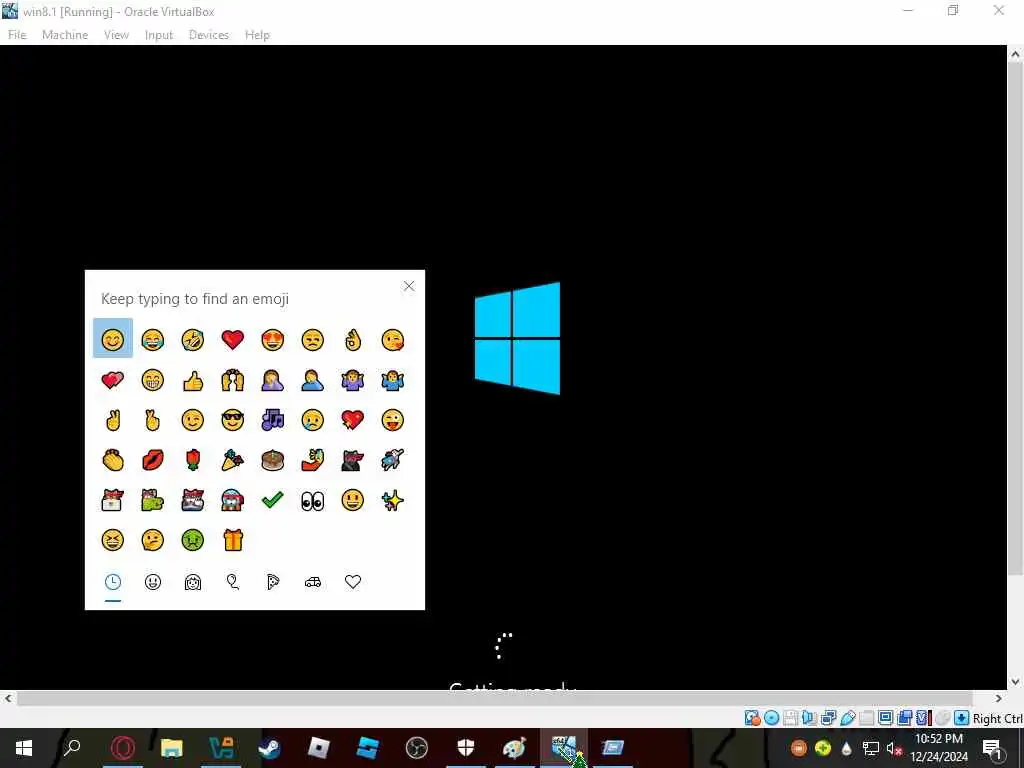This screenshot has width=1024, height=768.
Task: Open Steam from the taskbar
Action: pos(269,748)
